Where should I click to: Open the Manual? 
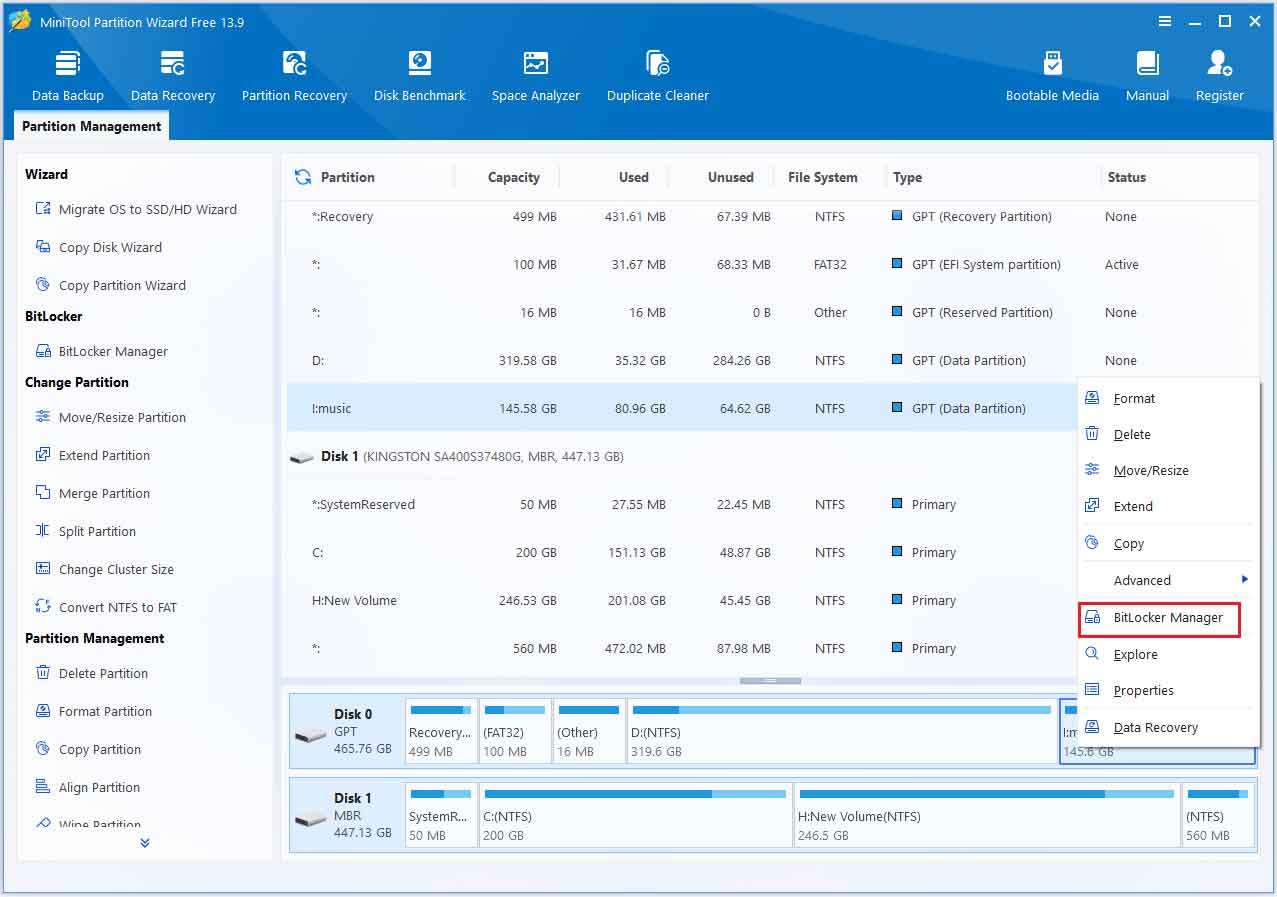1147,76
